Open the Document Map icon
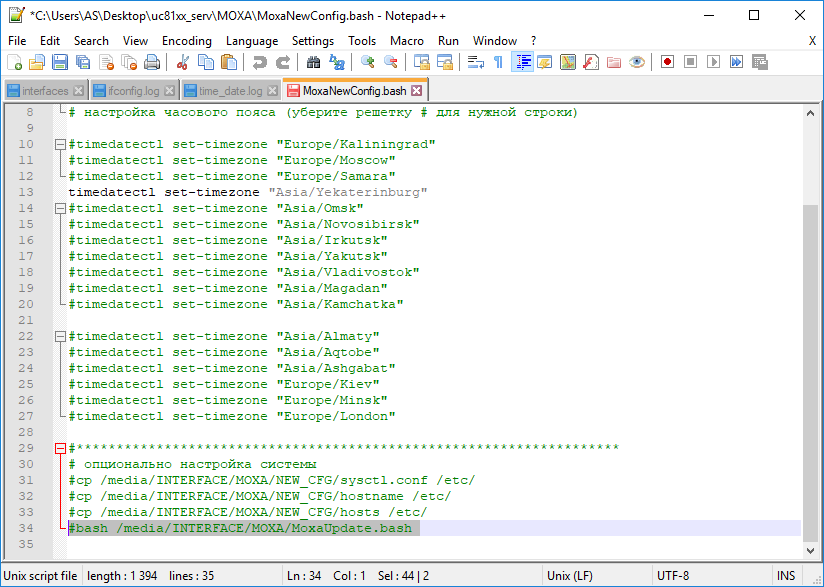This screenshot has height=587, width=824. 568,62
